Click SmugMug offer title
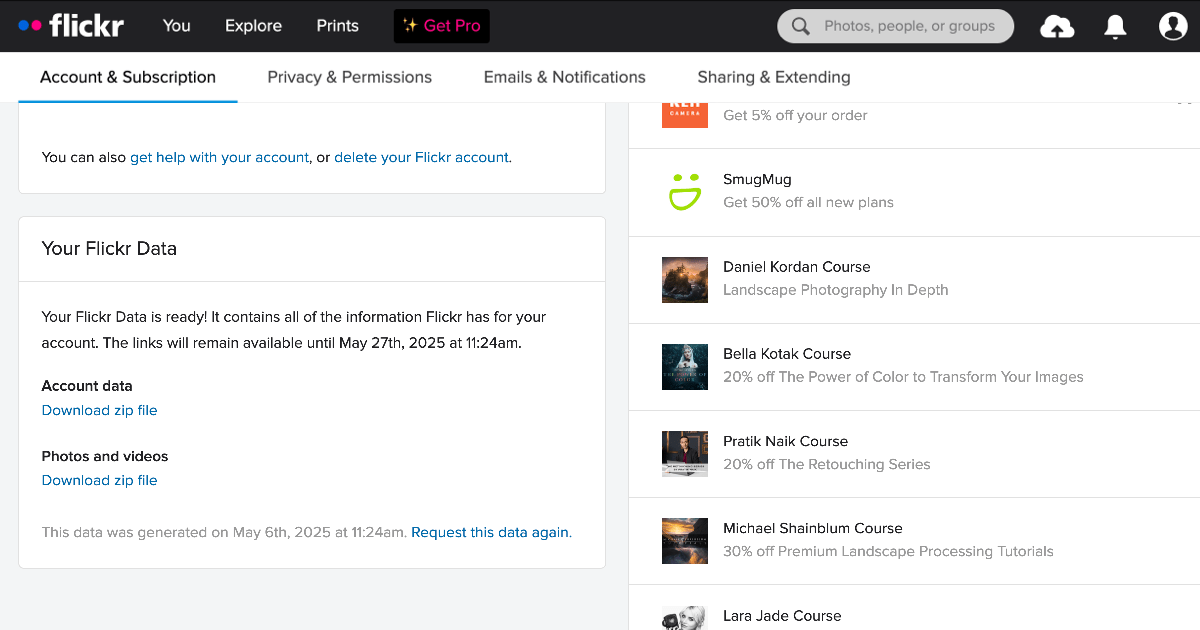 [757, 180]
